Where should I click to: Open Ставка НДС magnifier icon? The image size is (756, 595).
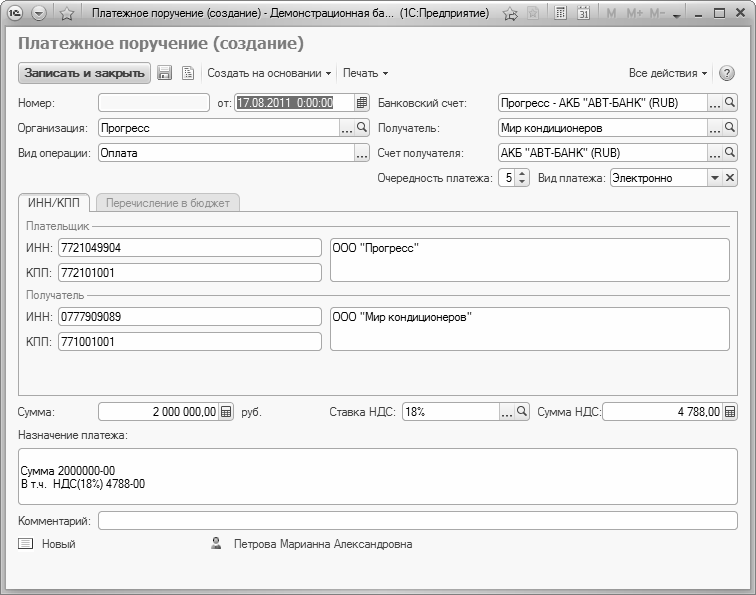click(522, 411)
